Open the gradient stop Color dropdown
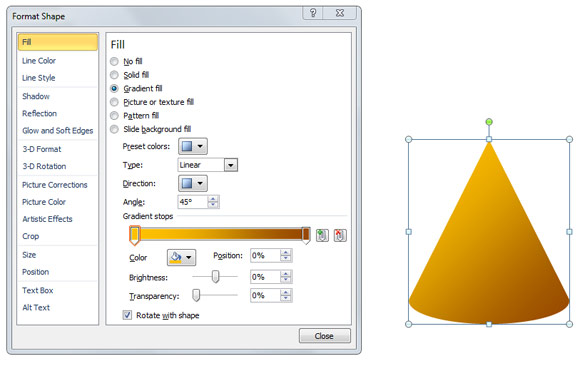This screenshot has width=580, height=366. tap(182, 257)
